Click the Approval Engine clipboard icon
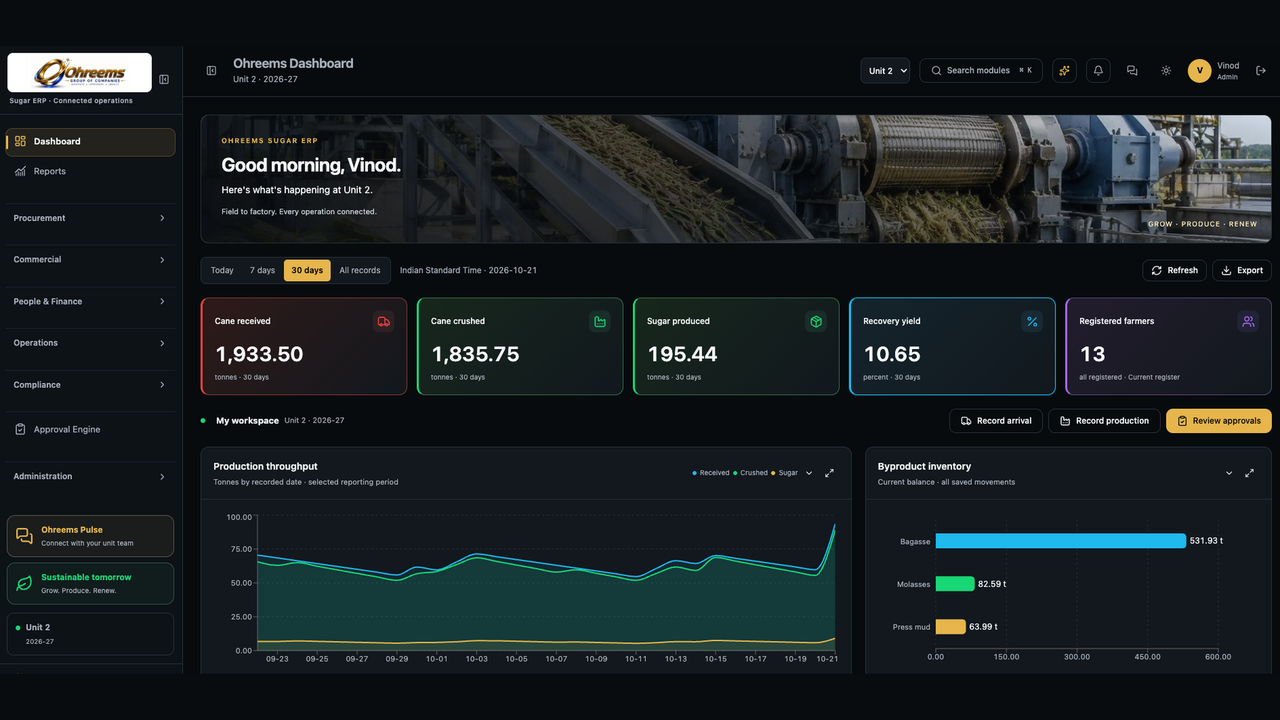The image size is (1280, 720). pyautogui.click(x=20, y=430)
